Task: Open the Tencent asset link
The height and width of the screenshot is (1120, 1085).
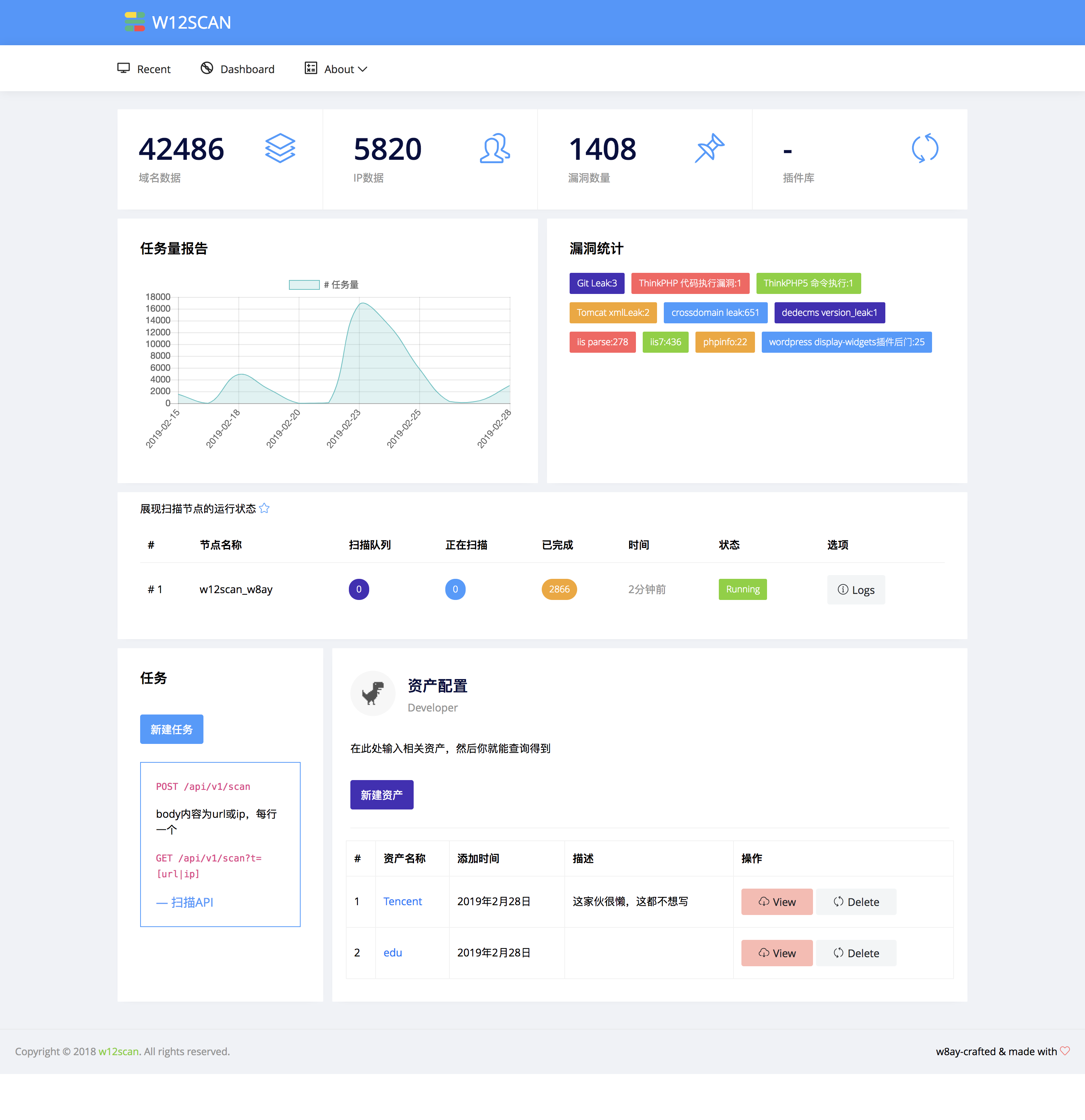Action: (x=402, y=901)
